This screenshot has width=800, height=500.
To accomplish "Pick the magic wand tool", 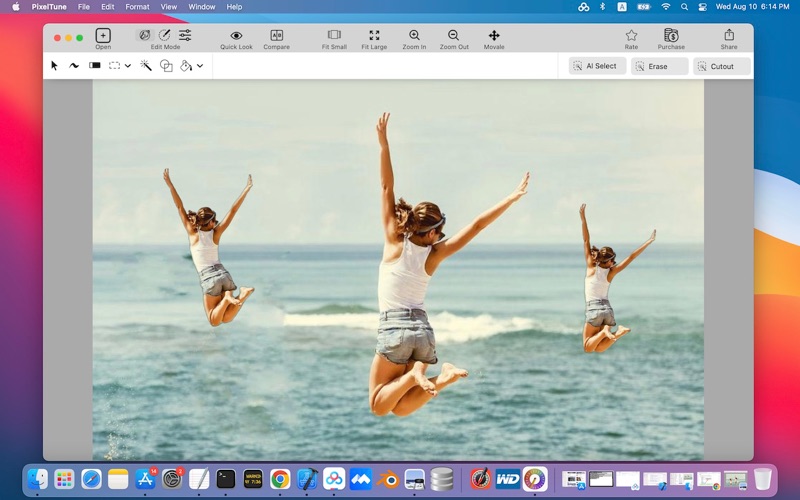I will (146, 66).
